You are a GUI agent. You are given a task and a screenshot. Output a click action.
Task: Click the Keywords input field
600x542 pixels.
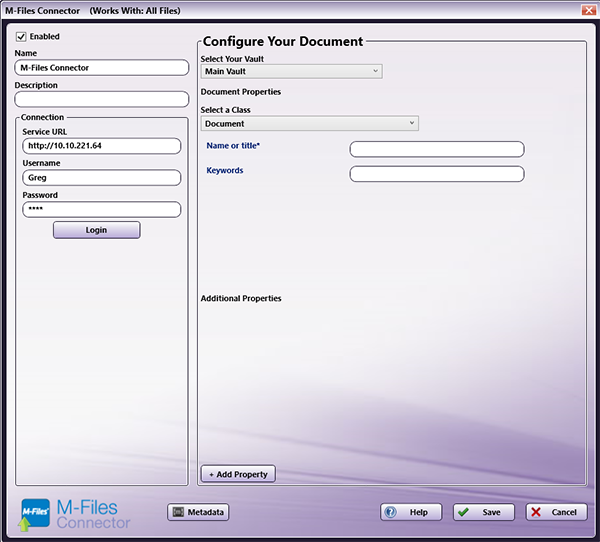[x=437, y=174]
